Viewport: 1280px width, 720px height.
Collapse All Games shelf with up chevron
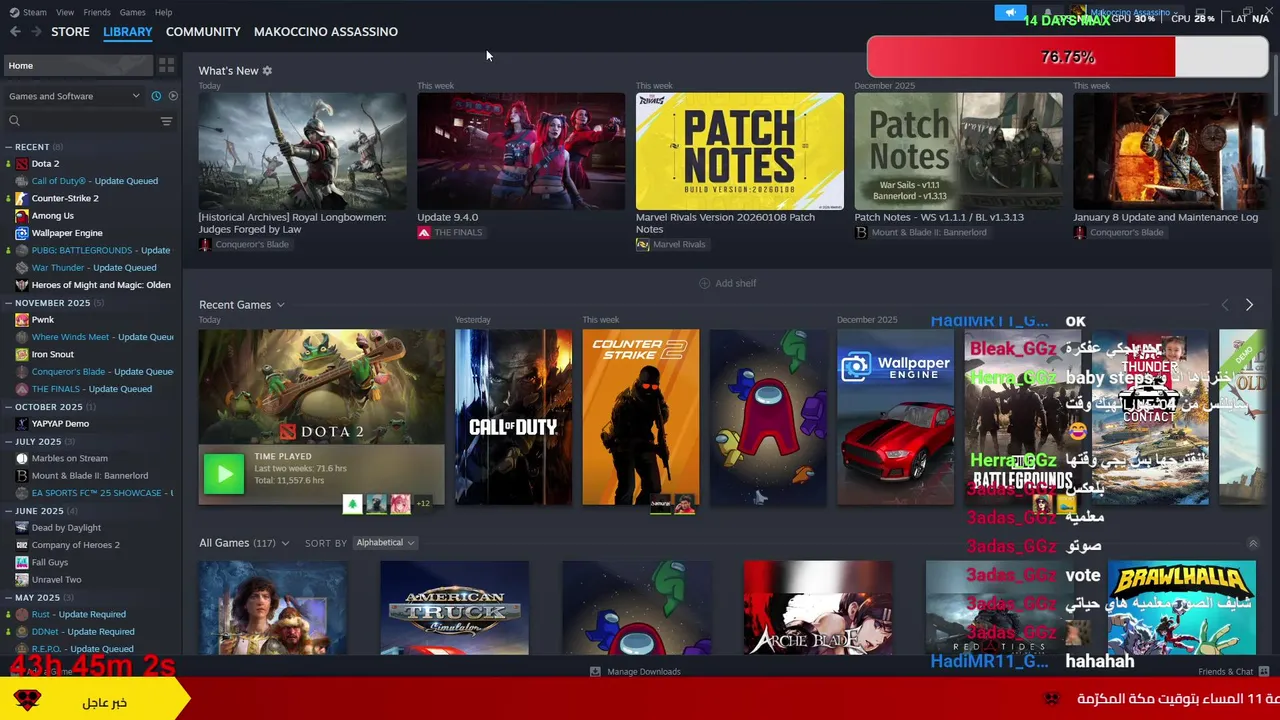click(1253, 543)
